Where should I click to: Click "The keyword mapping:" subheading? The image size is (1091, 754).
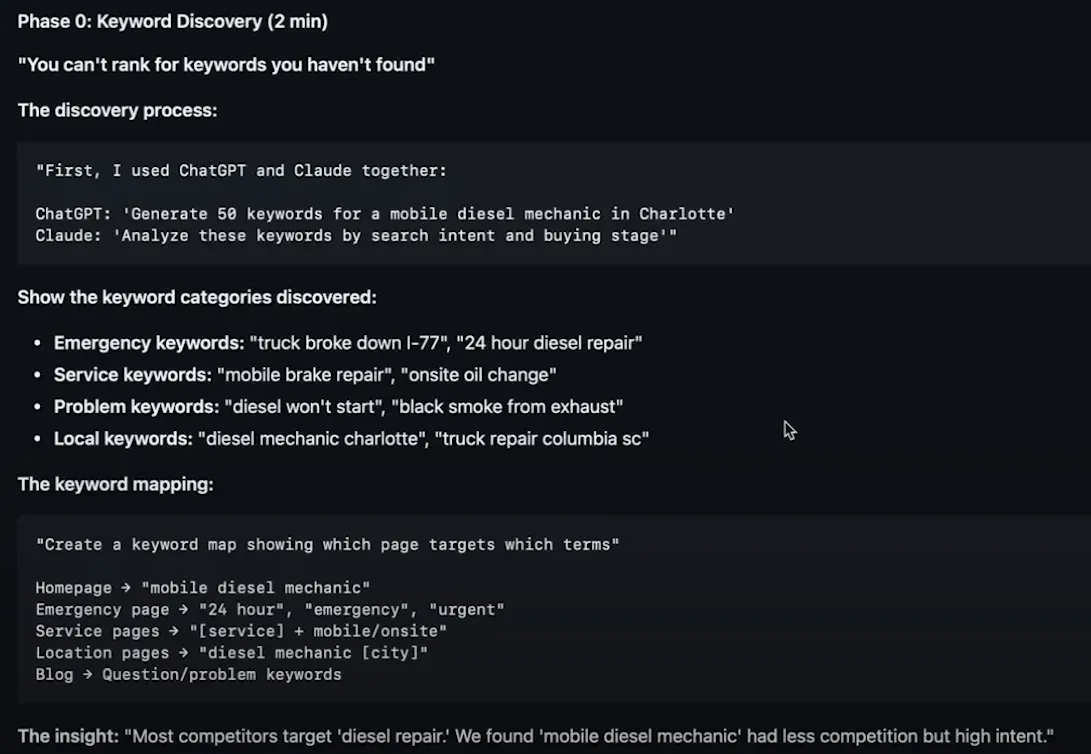tap(115, 484)
